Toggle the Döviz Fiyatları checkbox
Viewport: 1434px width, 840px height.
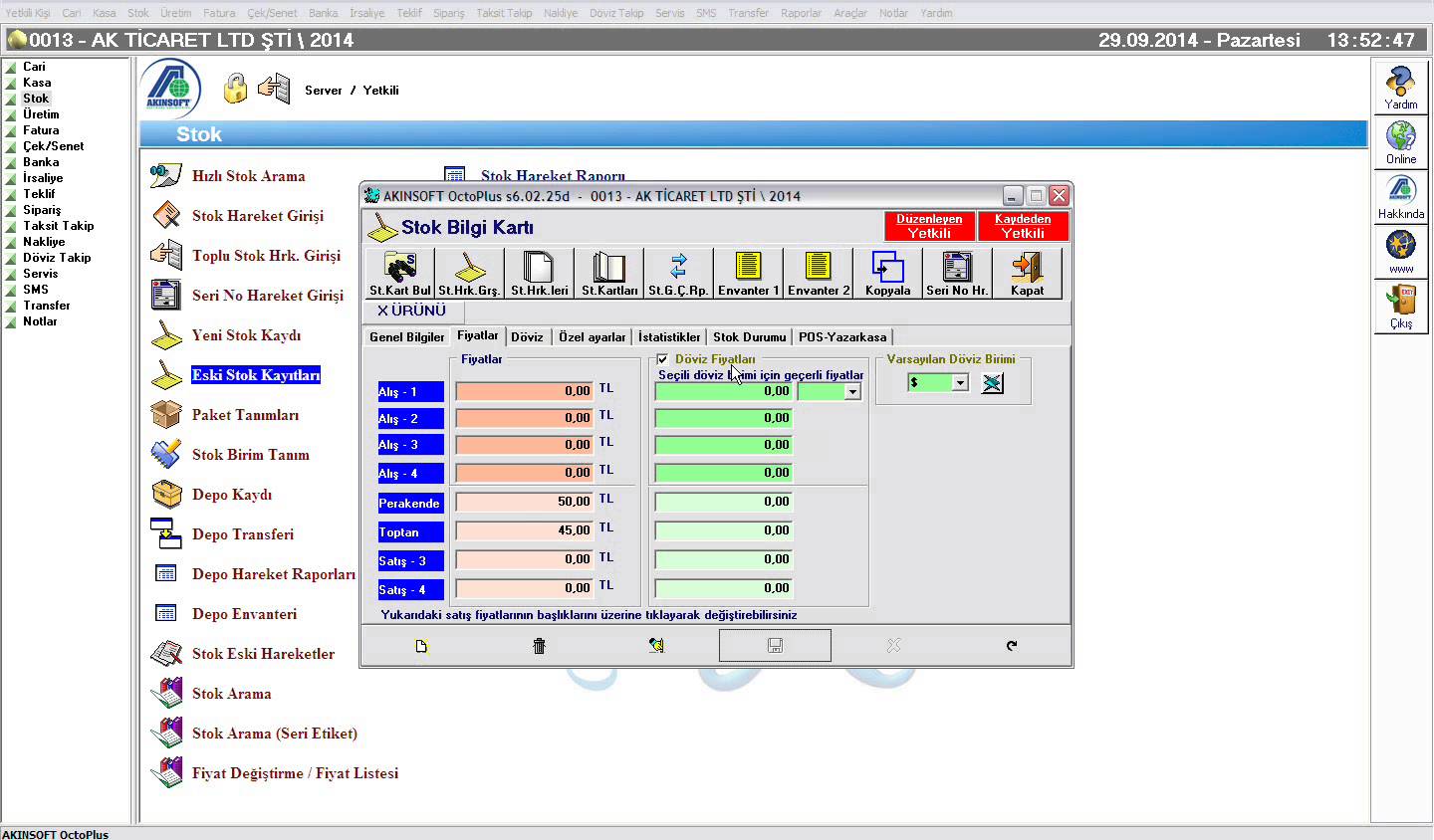click(x=662, y=359)
